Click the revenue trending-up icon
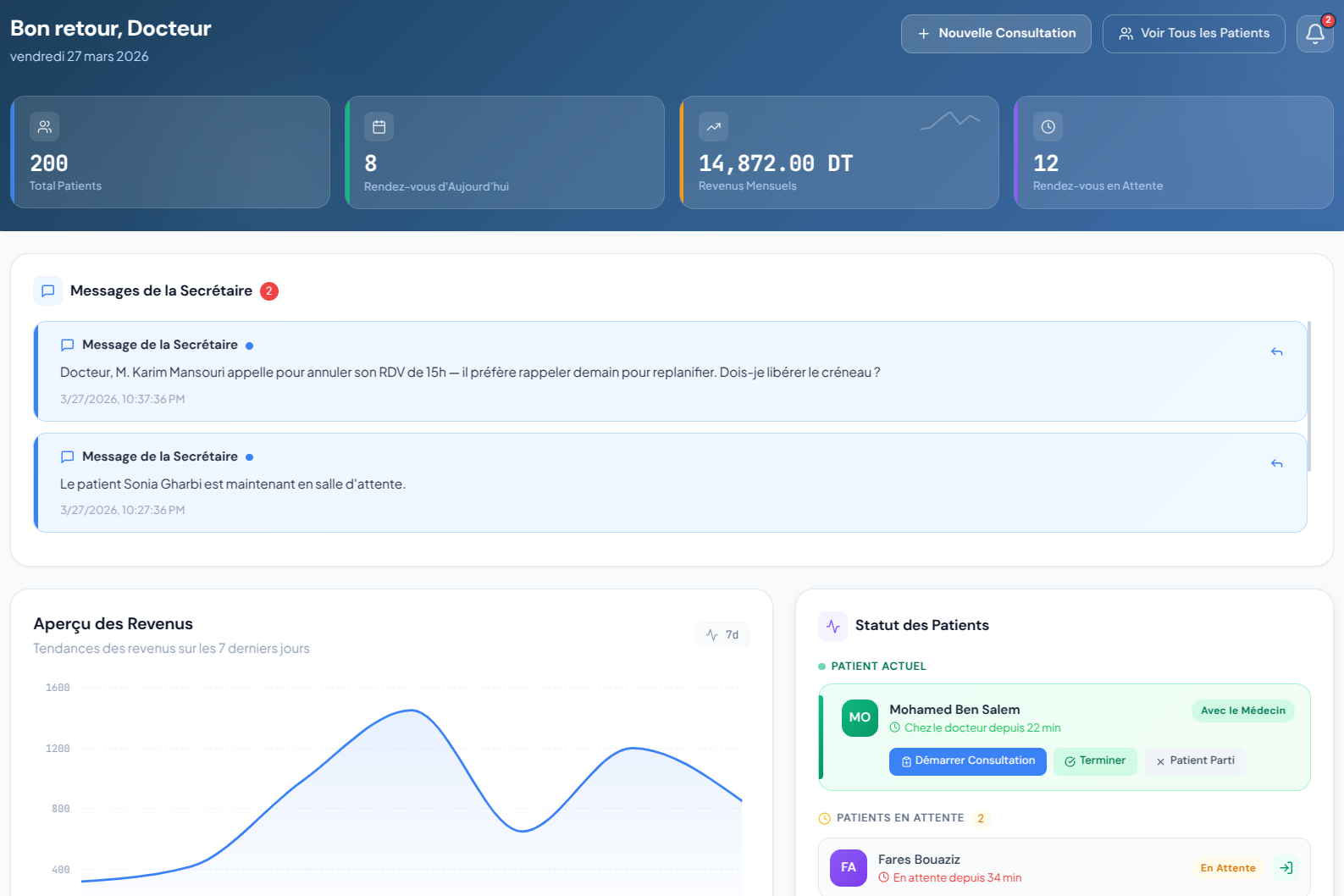The width and height of the screenshot is (1344, 896). 714,127
